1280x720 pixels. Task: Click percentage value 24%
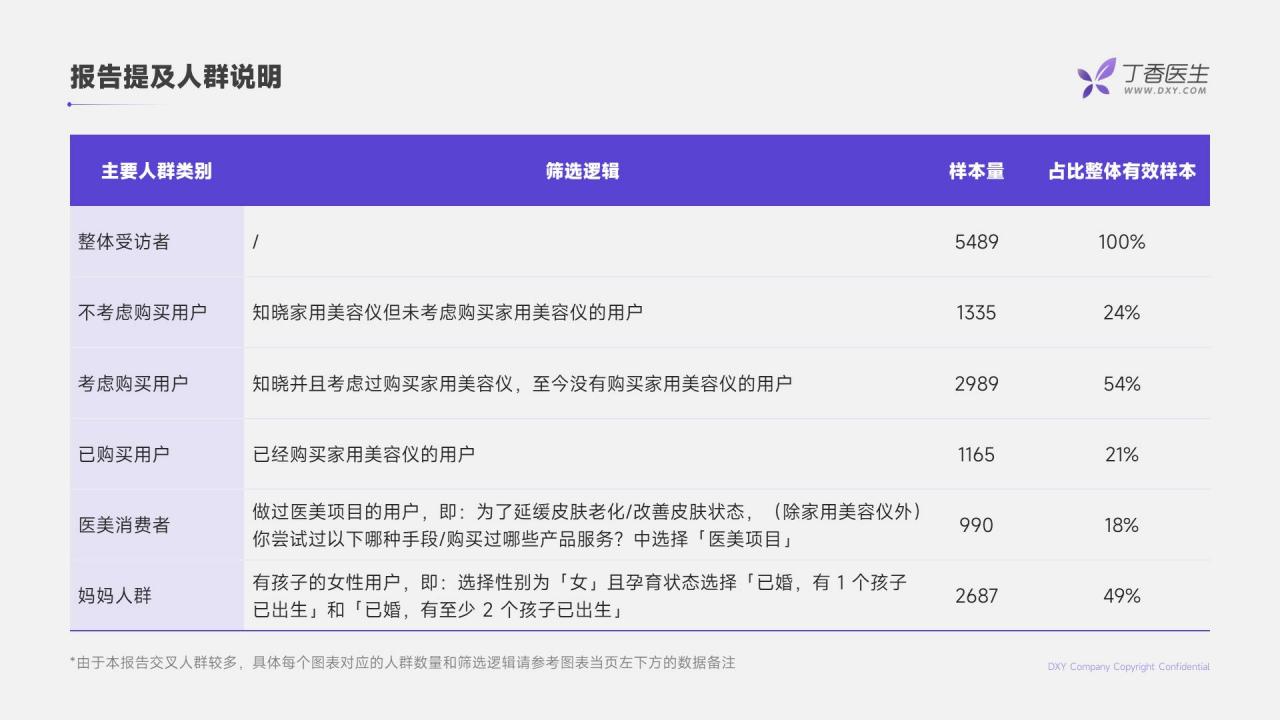point(1122,312)
